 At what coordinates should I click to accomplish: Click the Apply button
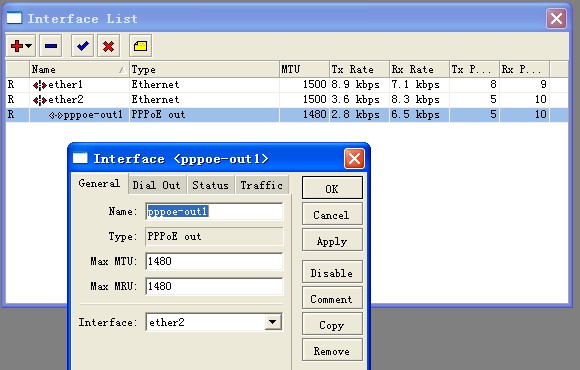pos(332,241)
